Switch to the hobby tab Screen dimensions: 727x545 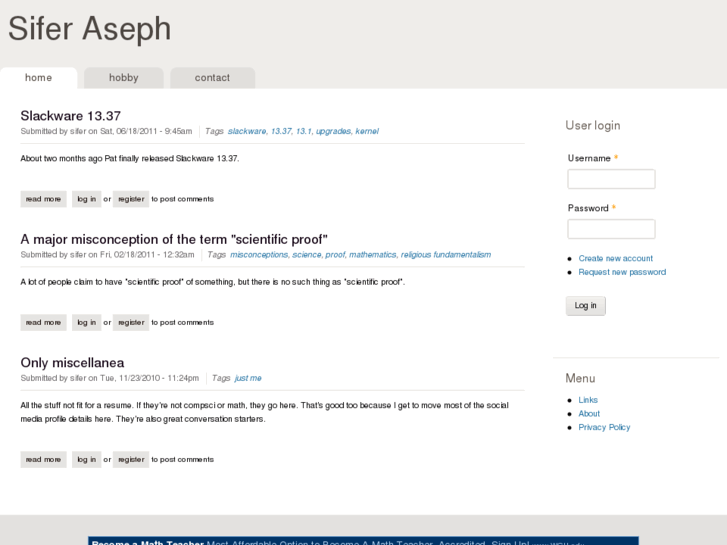pyautogui.click(x=124, y=78)
